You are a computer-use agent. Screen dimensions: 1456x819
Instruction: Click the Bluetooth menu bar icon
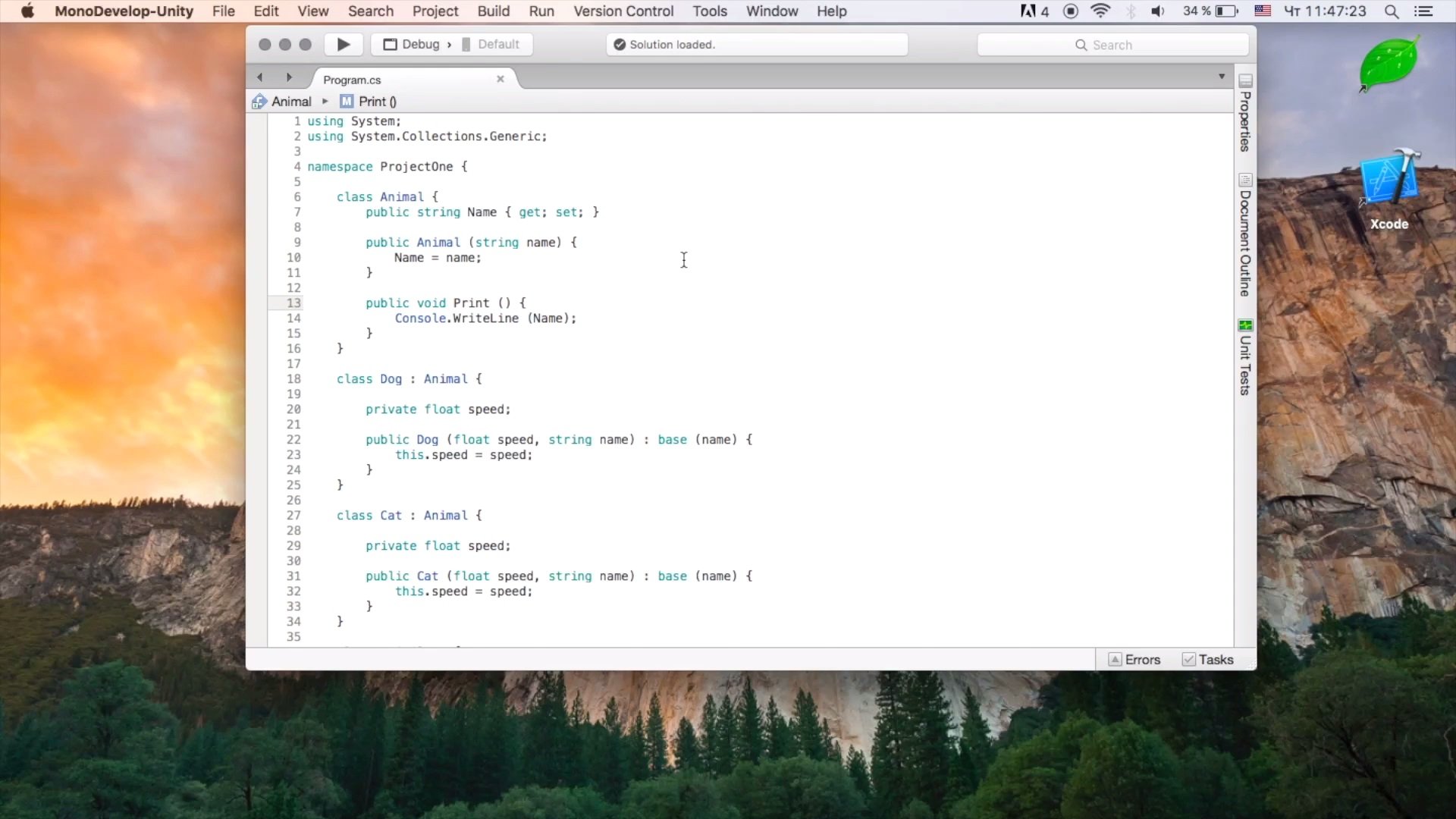coord(1131,11)
